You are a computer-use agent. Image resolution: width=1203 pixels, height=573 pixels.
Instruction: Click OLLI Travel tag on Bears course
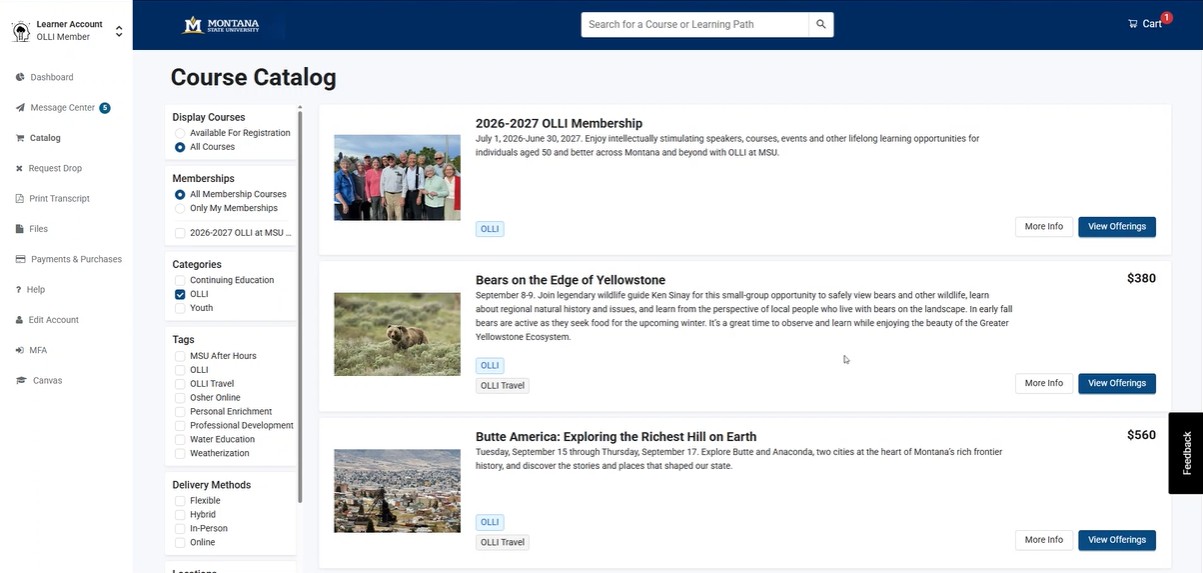[x=503, y=386]
